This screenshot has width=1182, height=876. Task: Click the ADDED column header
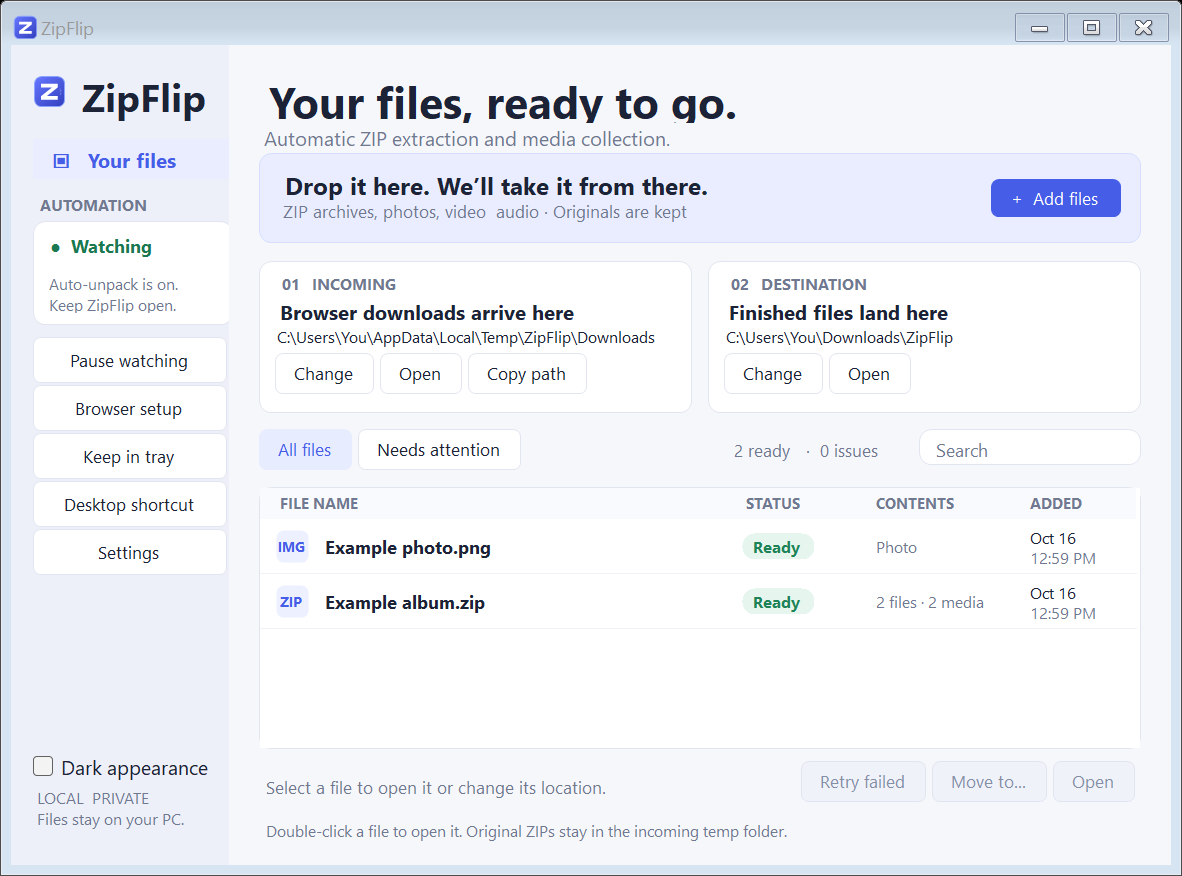(1055, 504)
